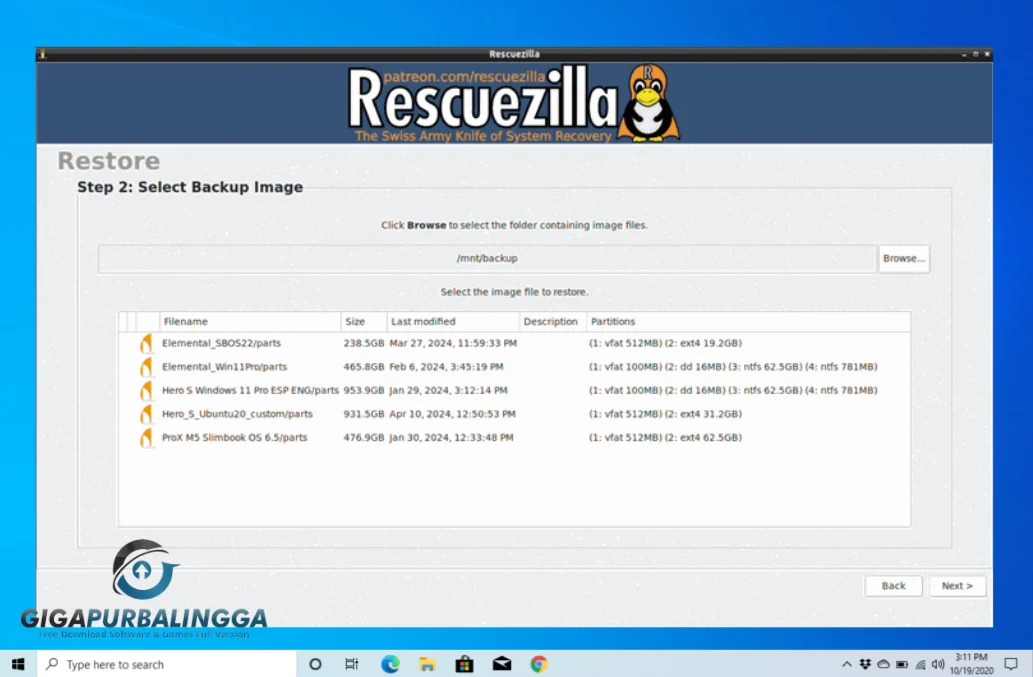
Task: Launch Google Chrome from the taskbar
Action: click(539, 664)
